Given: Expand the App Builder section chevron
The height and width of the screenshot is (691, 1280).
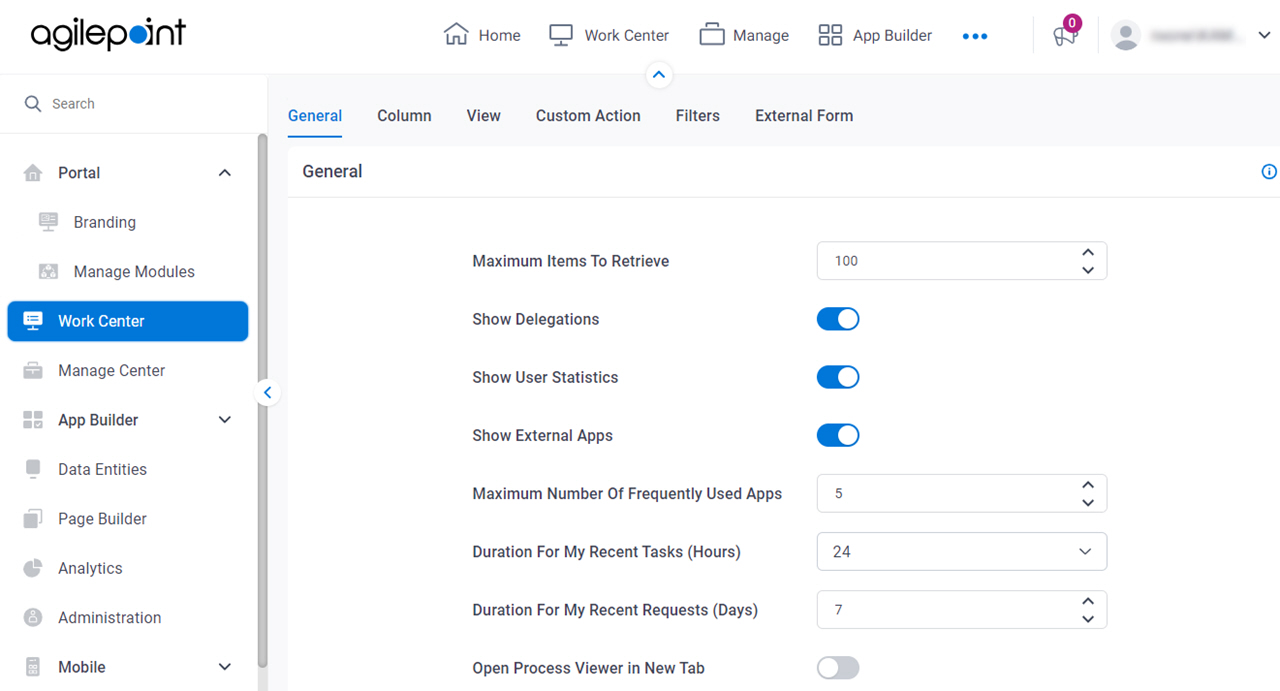Looking at the screenshot, I should pos(225,420).
